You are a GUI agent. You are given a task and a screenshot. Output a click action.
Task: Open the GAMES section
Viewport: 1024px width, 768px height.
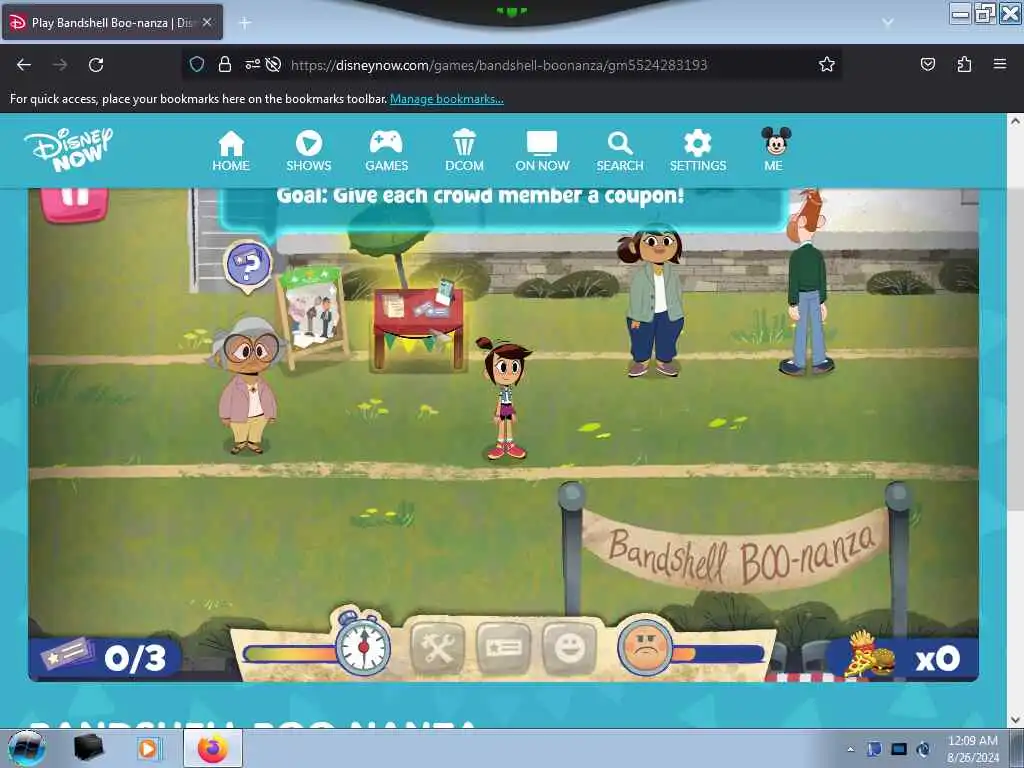386,151
